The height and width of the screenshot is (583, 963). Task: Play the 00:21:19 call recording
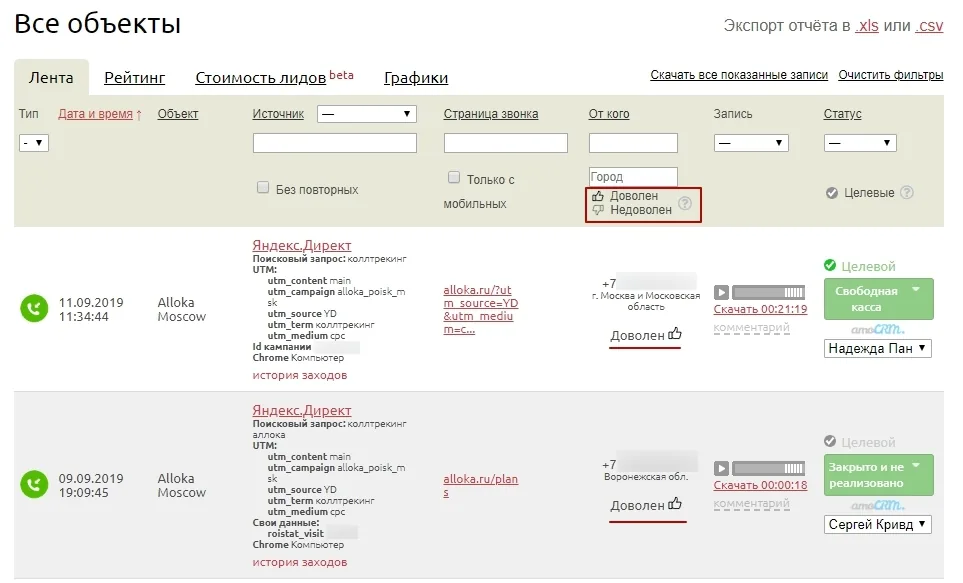(721, 292)
